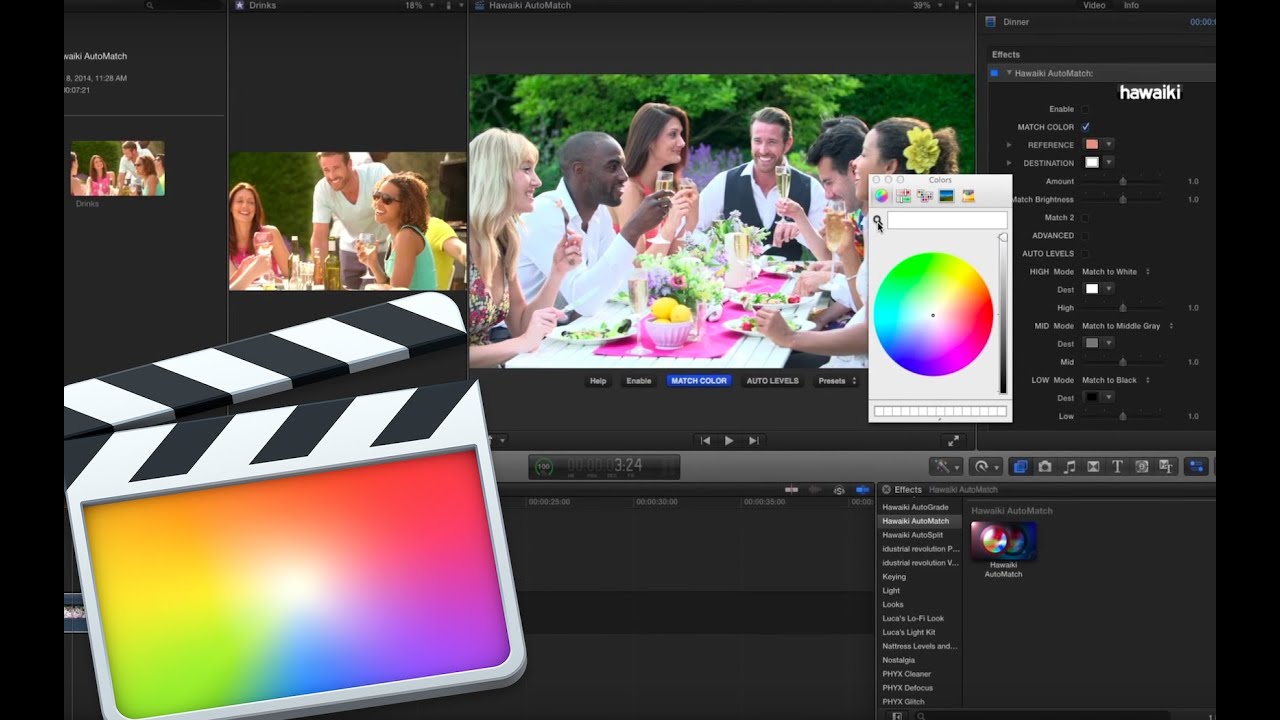Select the crayons picker mode
1280x720 pixels.
click(x=968, y=196)
